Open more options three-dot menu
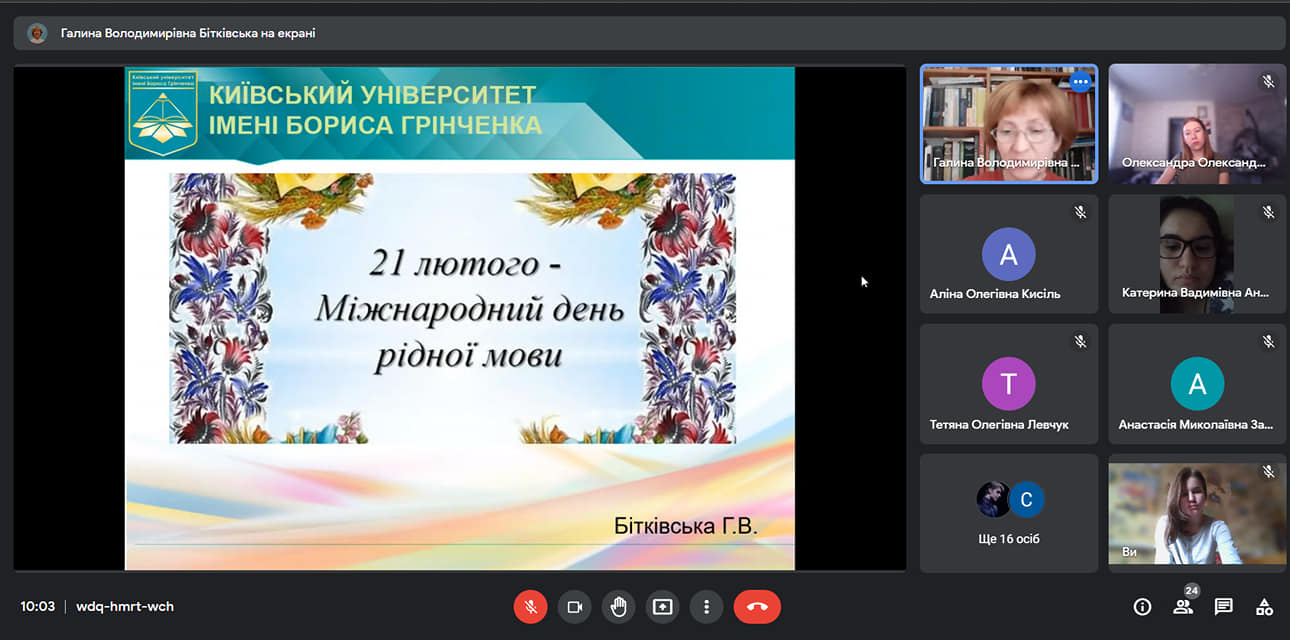This screenshot has height=640, width=1290. coord(706,606)
